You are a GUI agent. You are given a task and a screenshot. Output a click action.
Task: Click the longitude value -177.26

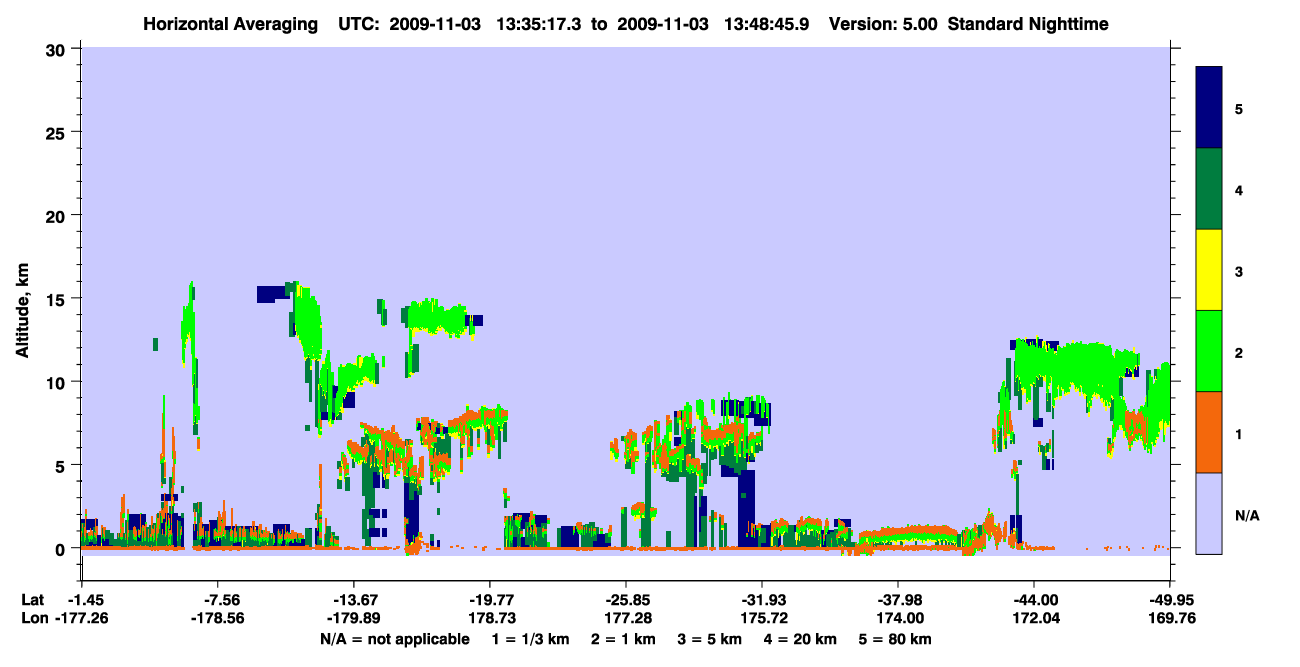click(82, 619)
